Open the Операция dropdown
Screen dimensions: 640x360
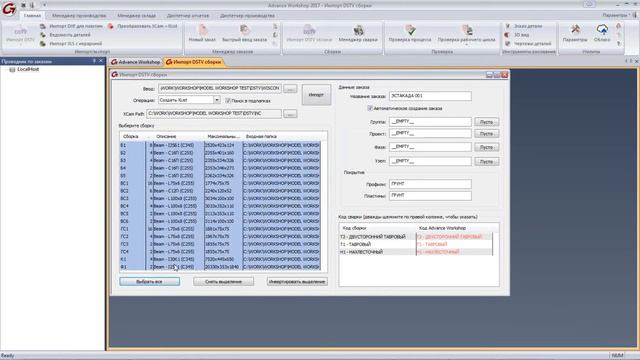216,100
